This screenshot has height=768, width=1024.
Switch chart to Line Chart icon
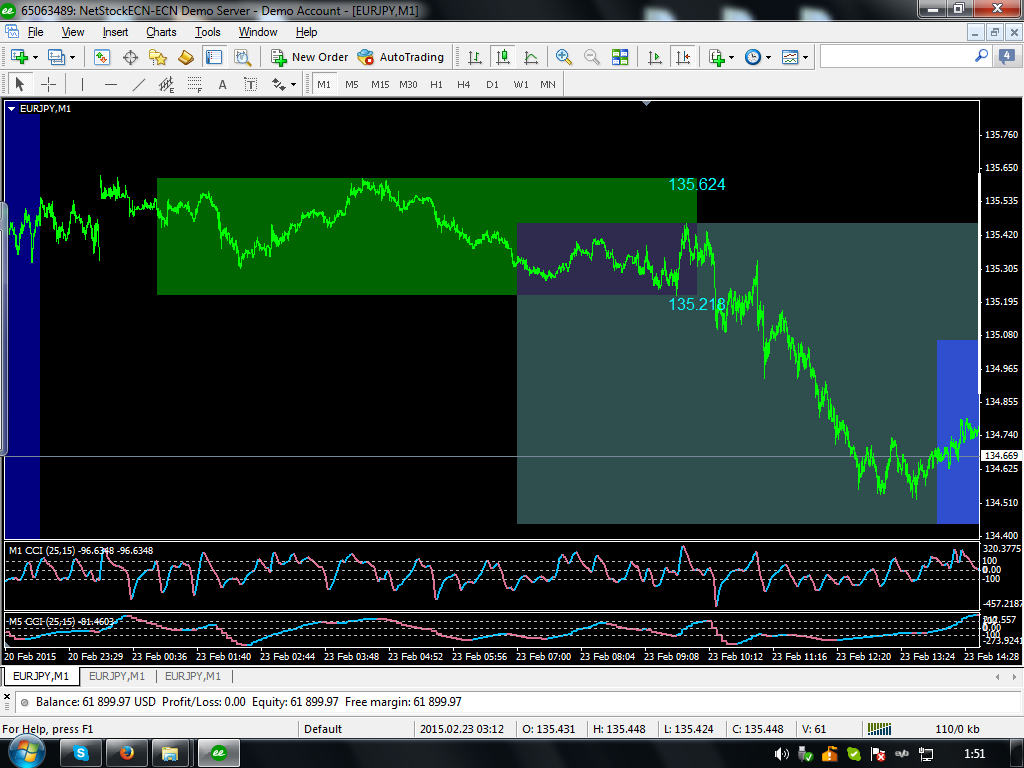[531, 57]
